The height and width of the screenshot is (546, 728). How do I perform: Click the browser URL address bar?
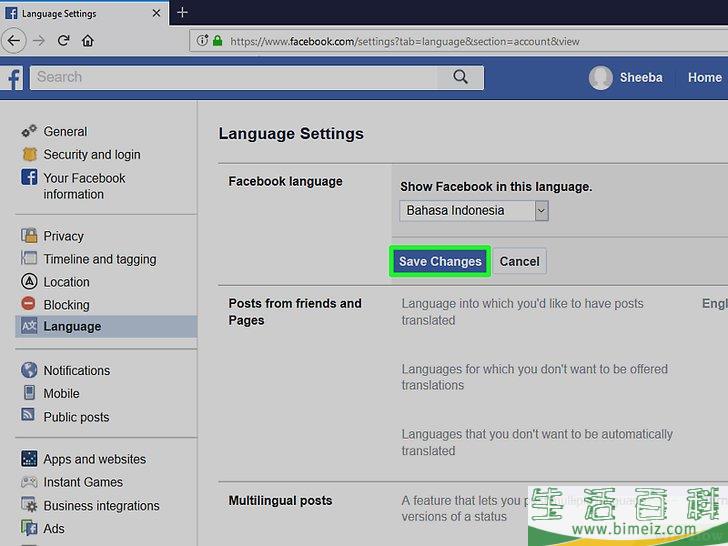click(459, 41)
